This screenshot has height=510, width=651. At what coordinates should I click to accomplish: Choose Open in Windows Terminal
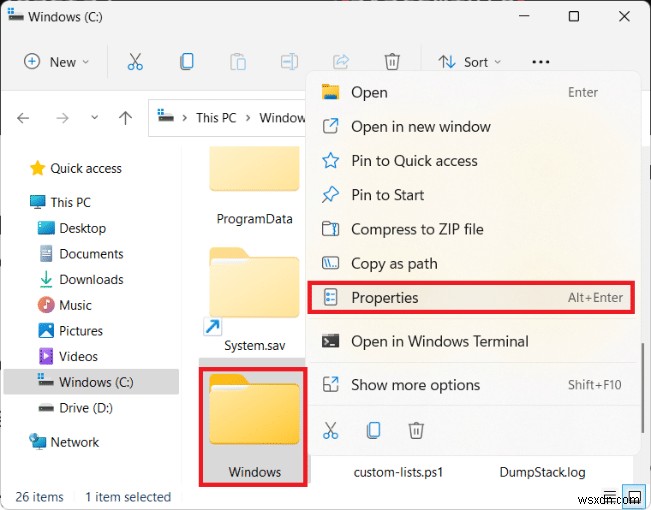[473, 341]
